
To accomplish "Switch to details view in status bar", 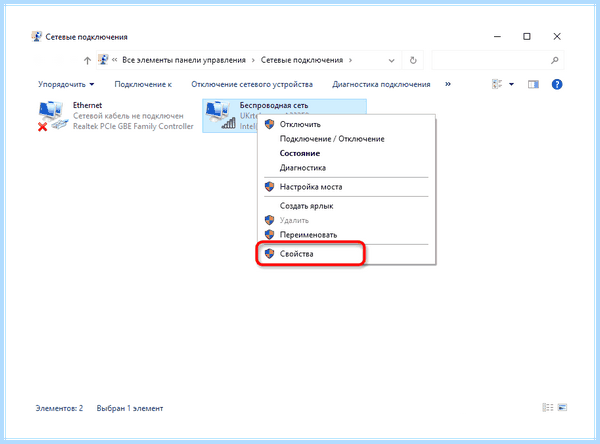I will [x=548, y=407].
